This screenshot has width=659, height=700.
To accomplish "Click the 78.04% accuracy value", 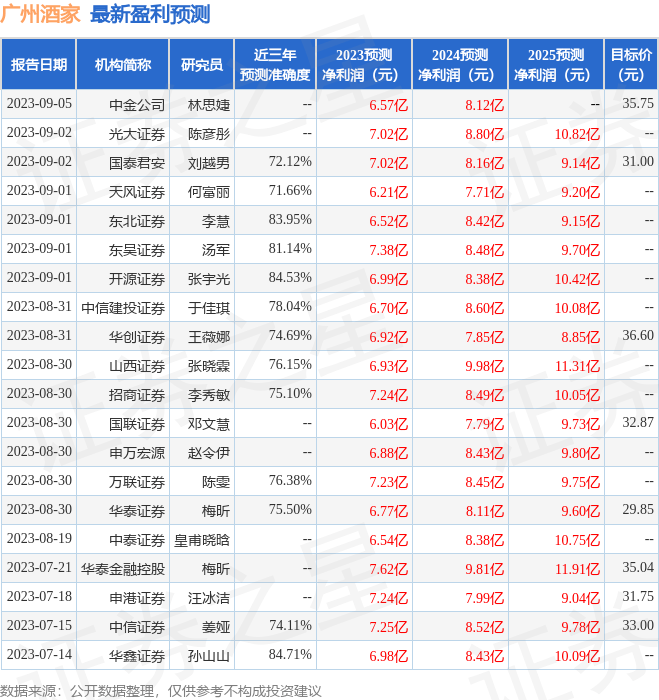I will (290, 307).
